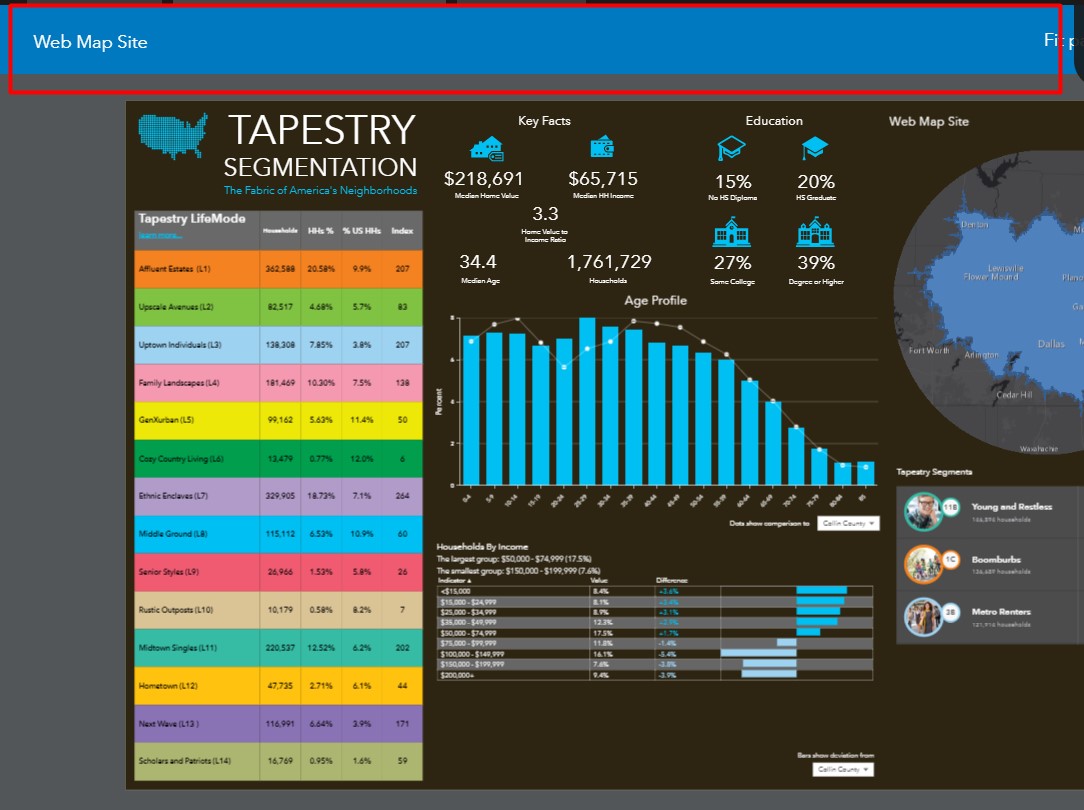Click the '<$15,000' income row
1084x810 pixels.
pos(655,591)
